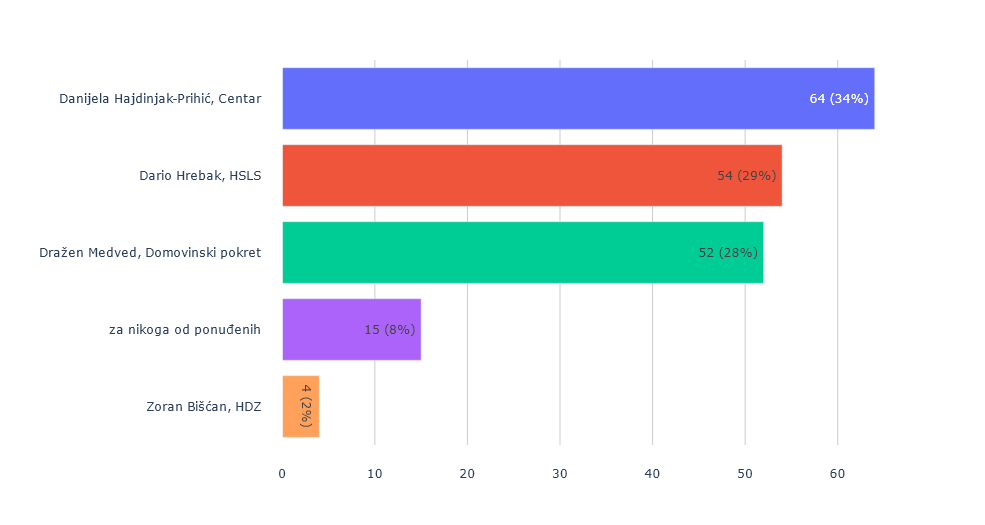Click the '54 (29%)' value label
Image resolution: width=985 pixels, height=525 pixels.
[747, 176]
